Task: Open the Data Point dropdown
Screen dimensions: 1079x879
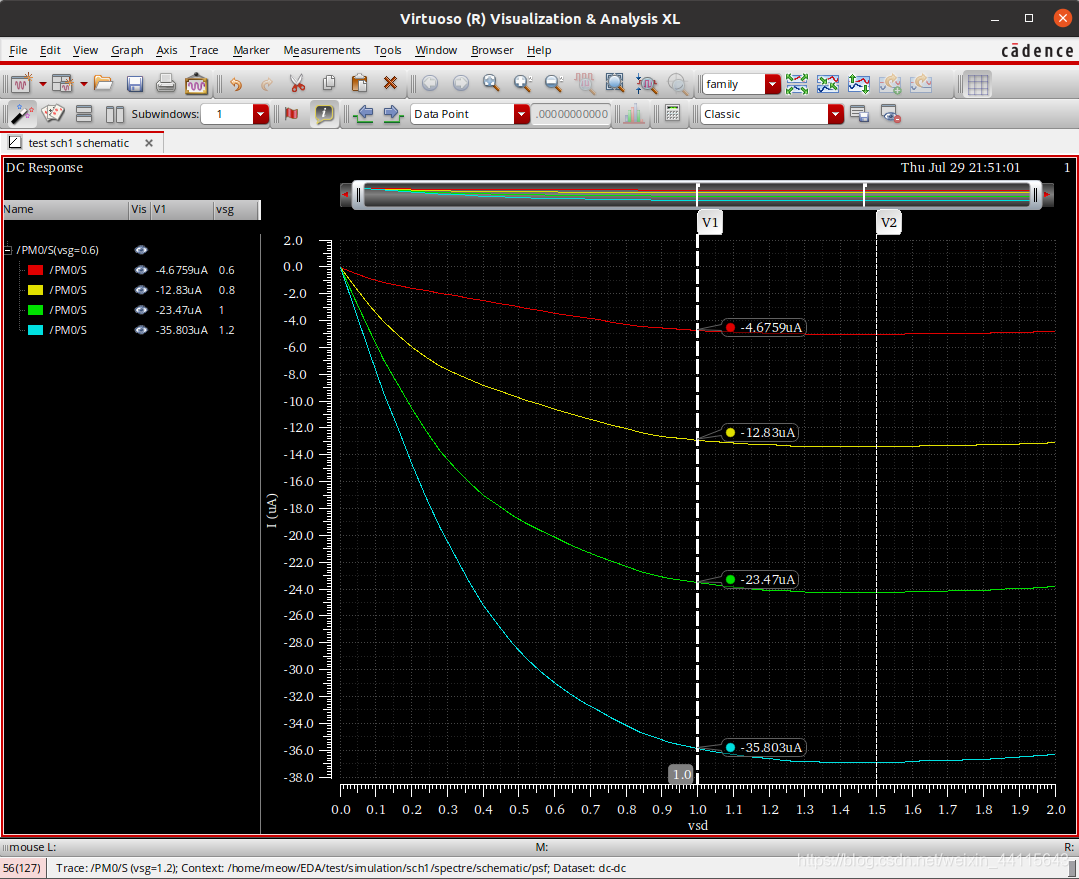Action: pos(522,114)
